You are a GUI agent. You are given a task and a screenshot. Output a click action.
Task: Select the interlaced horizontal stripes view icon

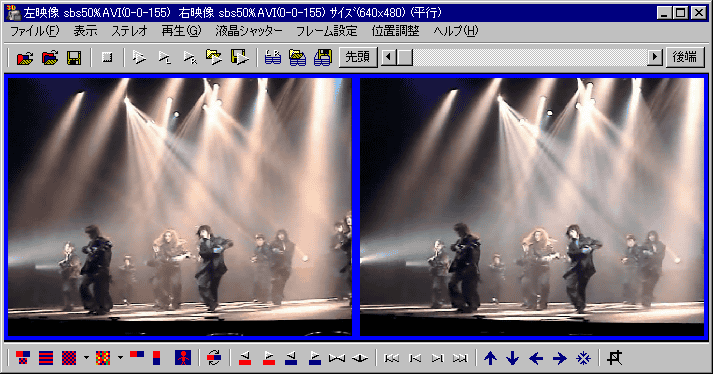point(46,358)
